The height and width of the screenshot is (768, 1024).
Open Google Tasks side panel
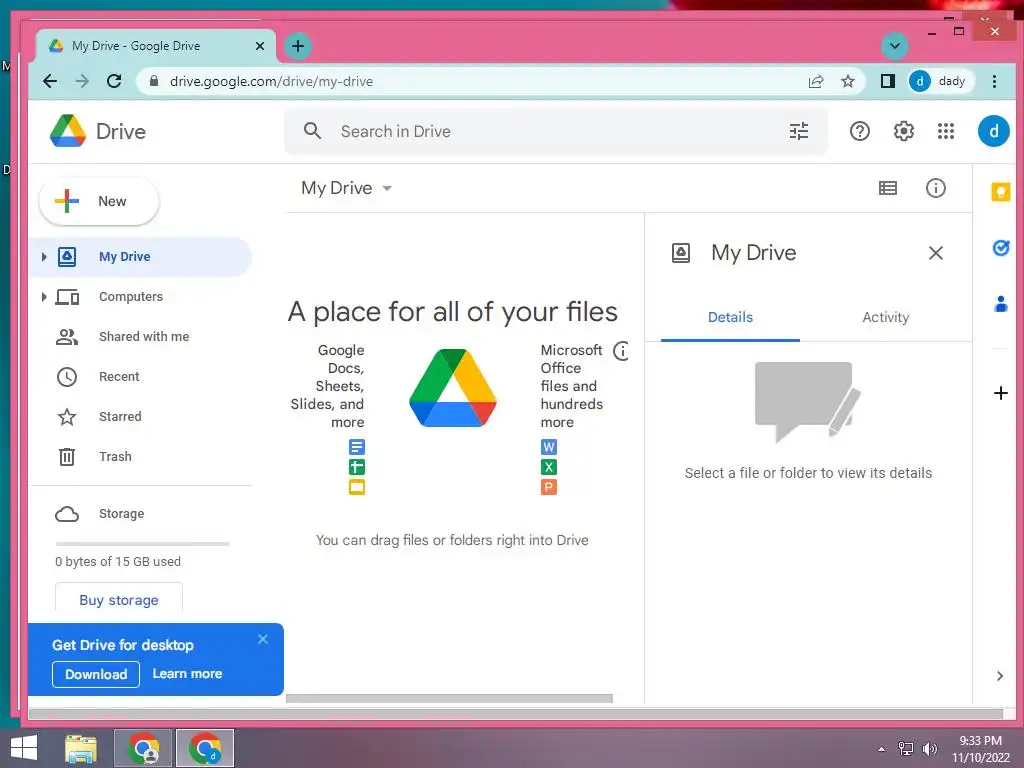click(1000, 248)
